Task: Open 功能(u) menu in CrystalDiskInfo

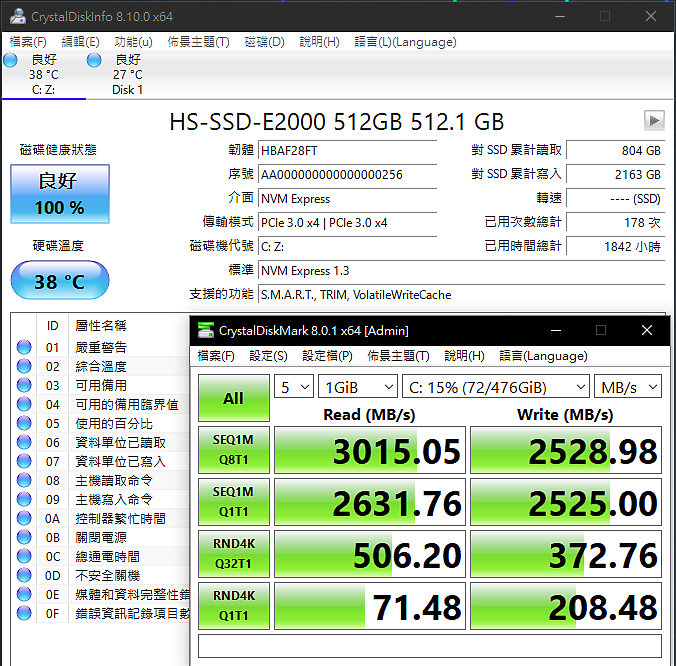Action: point(133,42)
